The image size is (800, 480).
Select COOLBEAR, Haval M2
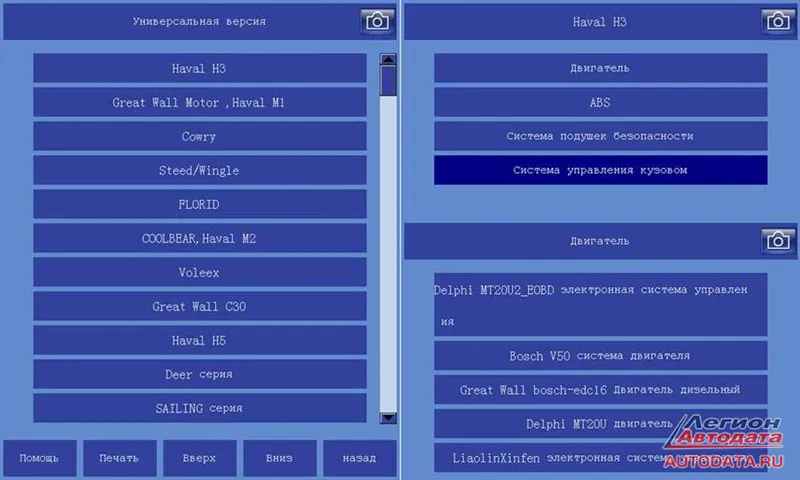[x=199, y=238]
